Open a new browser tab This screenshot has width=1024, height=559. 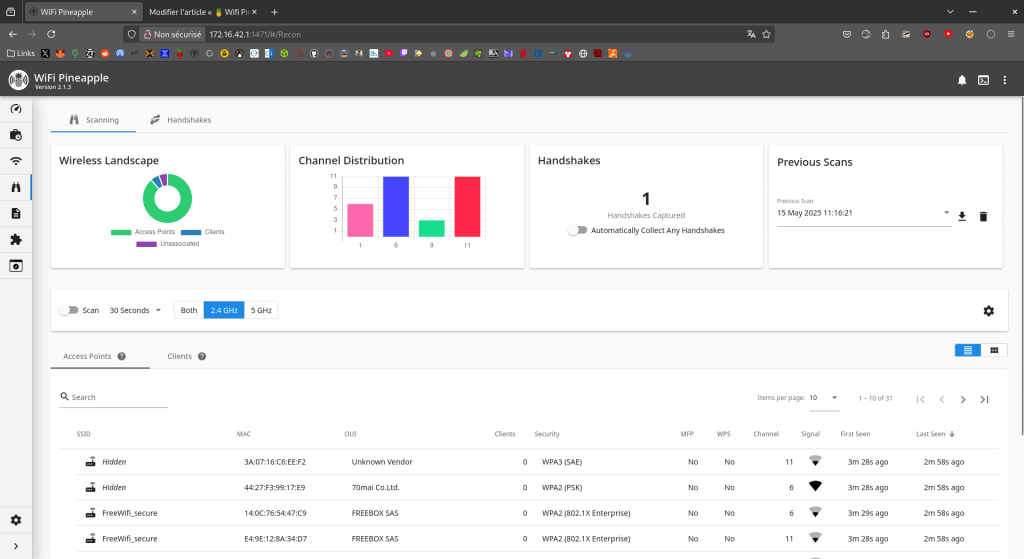tap(274, 12)
